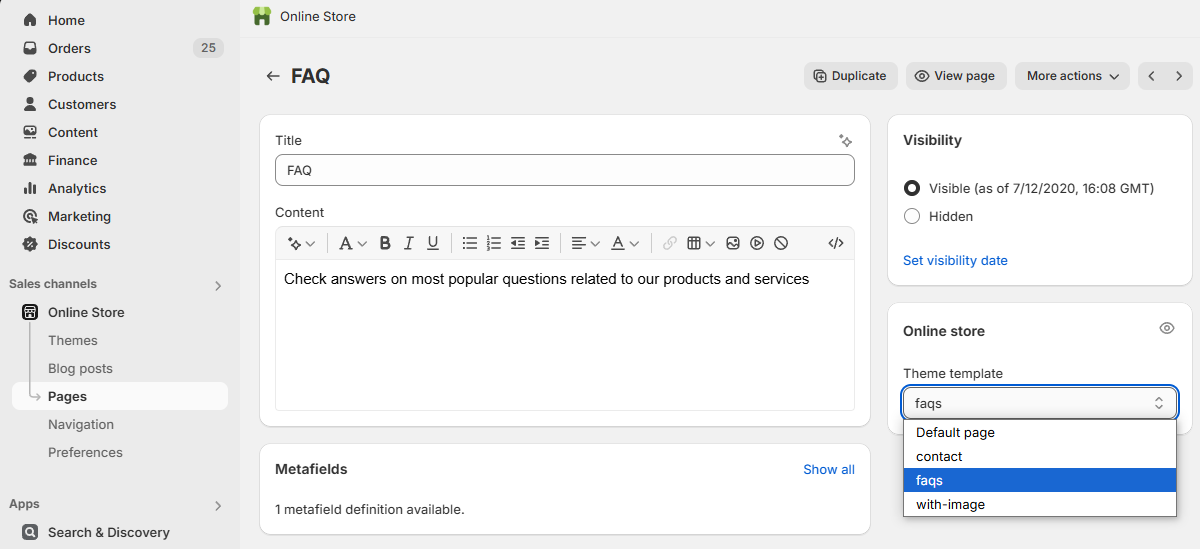
Task: Go to previous page with left chevron
Action: click(1152, 76)
